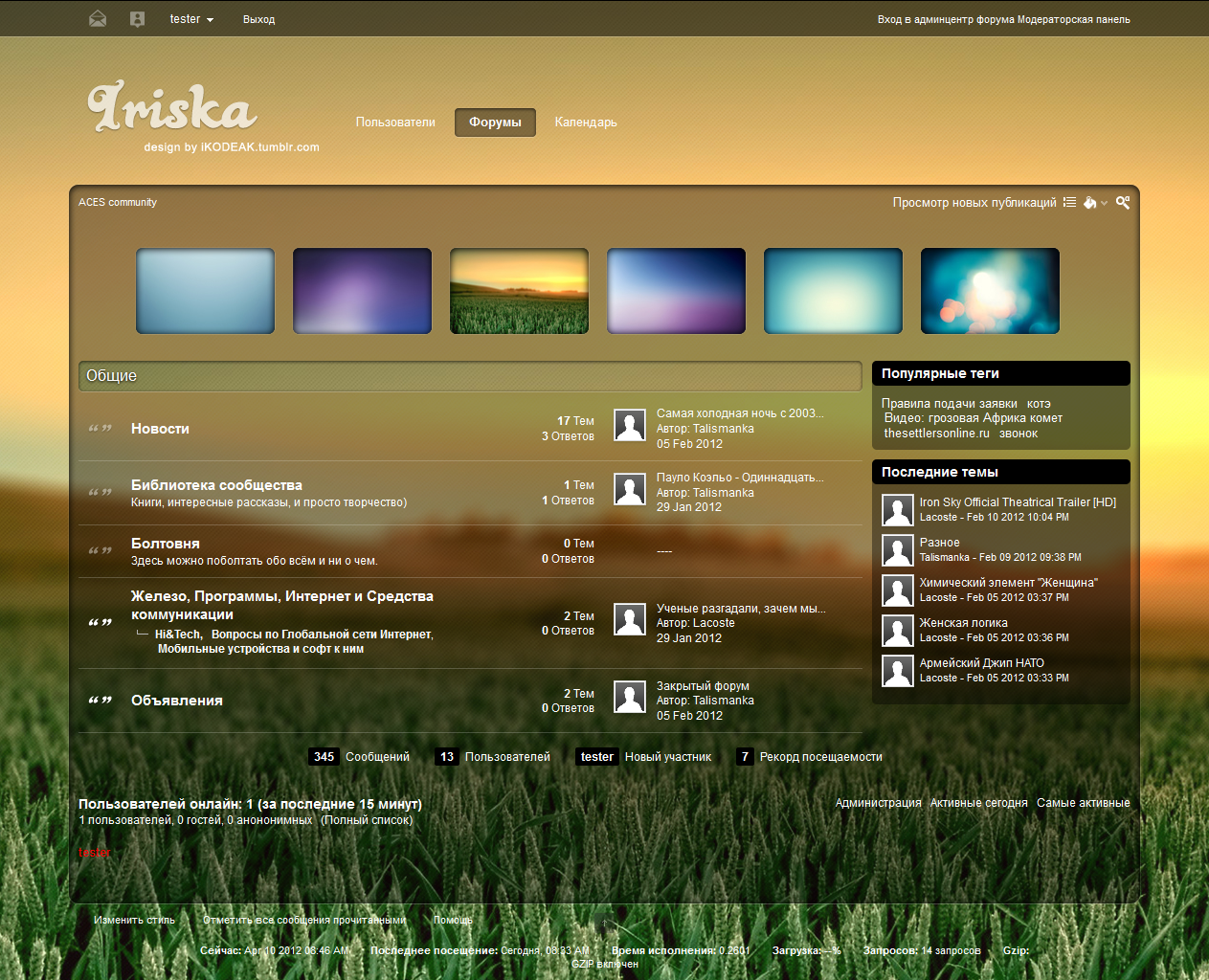The height and width of the screenshot is (980, 1209).
Task: Open the list icon beside new publications
Action: pyautogui.click(x=1069, y=202)
